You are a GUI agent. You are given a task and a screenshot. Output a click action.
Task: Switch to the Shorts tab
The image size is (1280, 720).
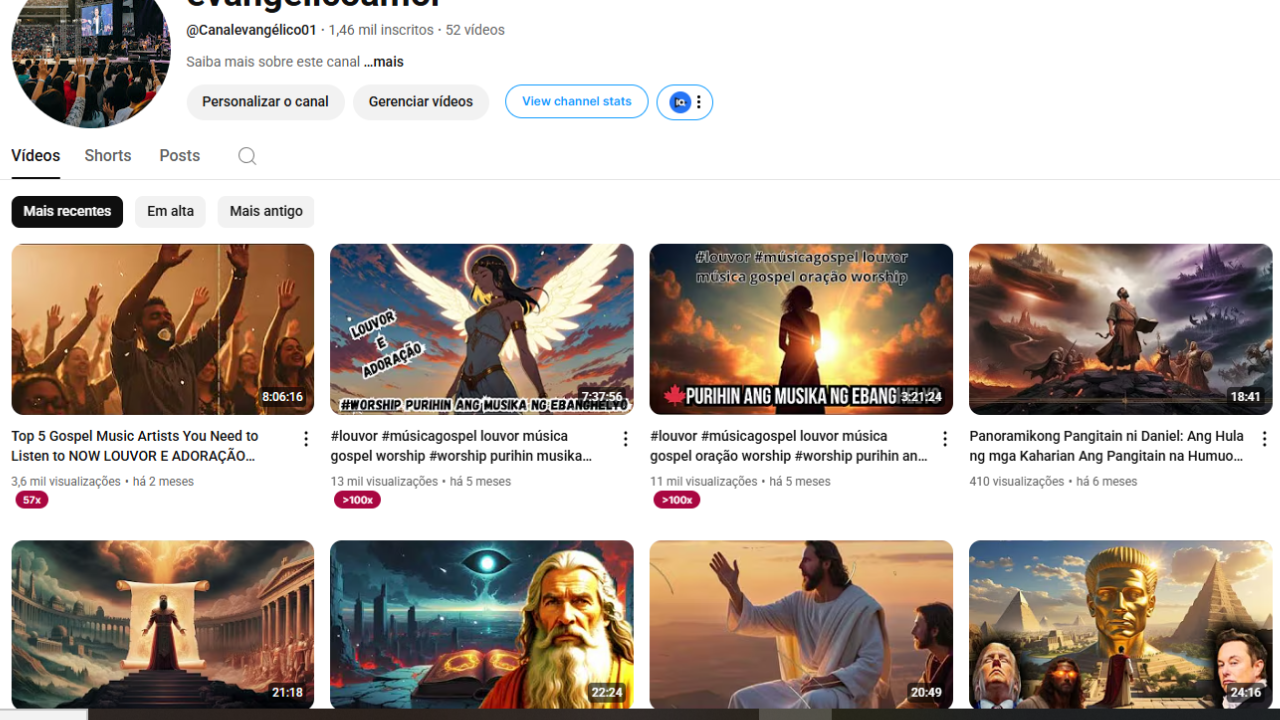108,156
